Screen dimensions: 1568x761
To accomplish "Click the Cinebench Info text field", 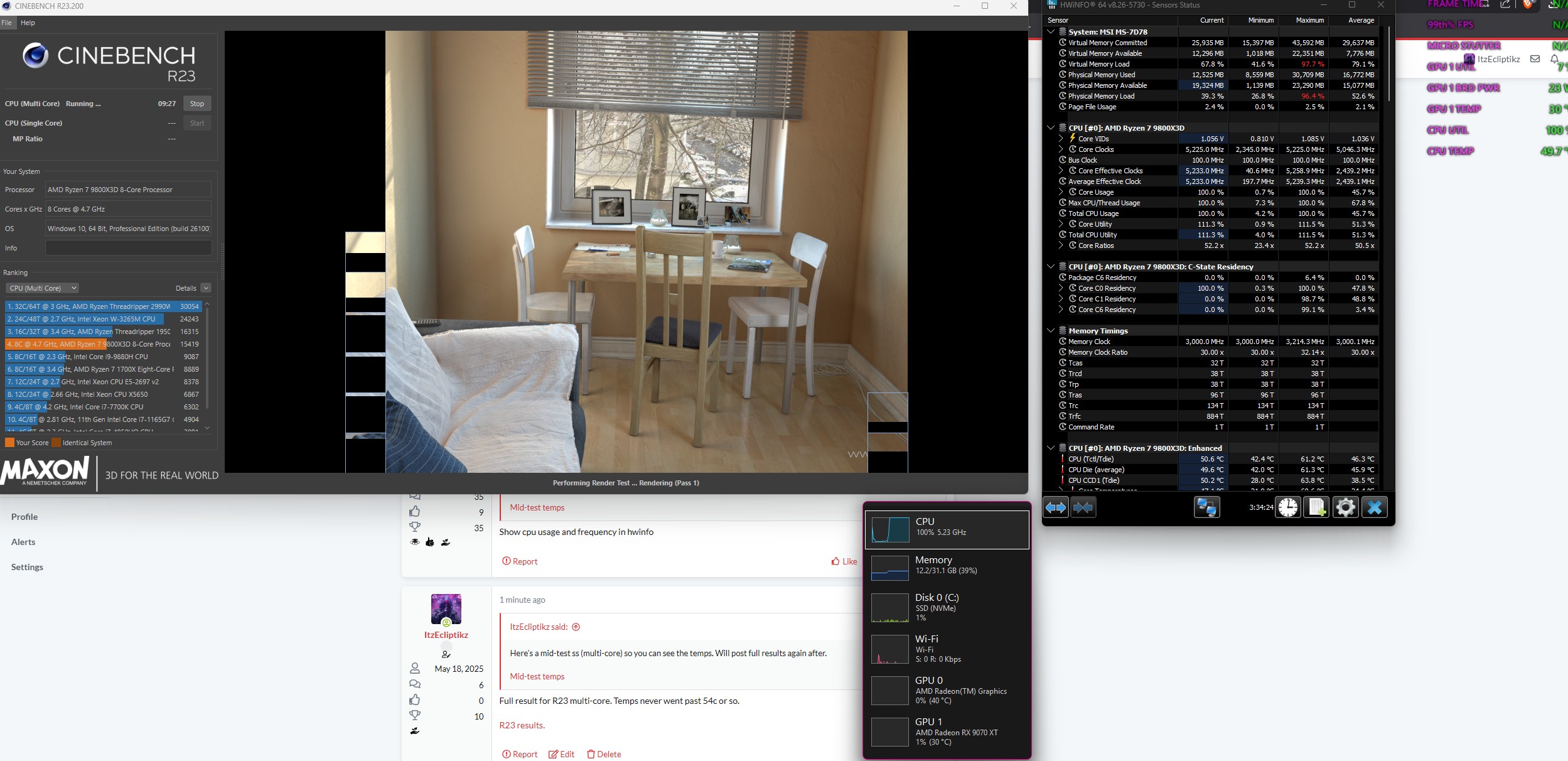I will click(129, 248).
